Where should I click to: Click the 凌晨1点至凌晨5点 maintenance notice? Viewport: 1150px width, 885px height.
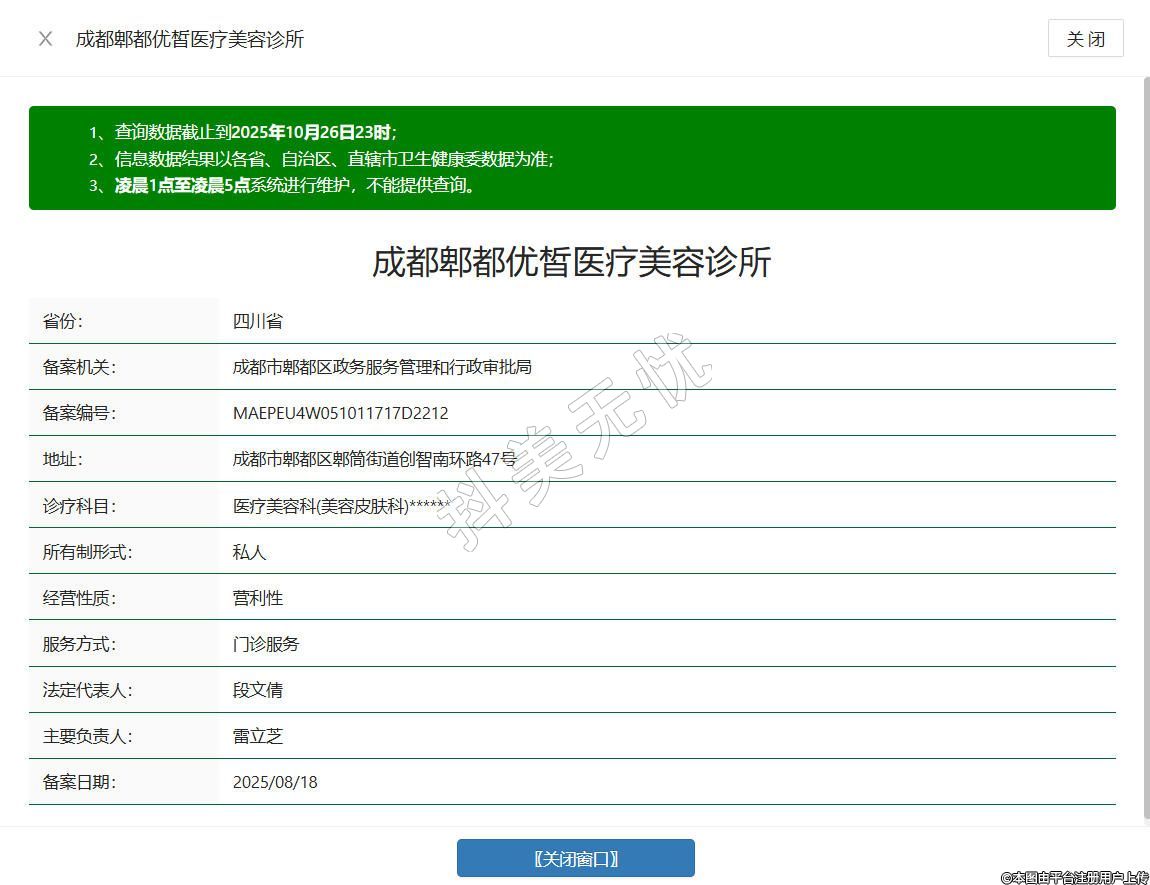(295, 185)
